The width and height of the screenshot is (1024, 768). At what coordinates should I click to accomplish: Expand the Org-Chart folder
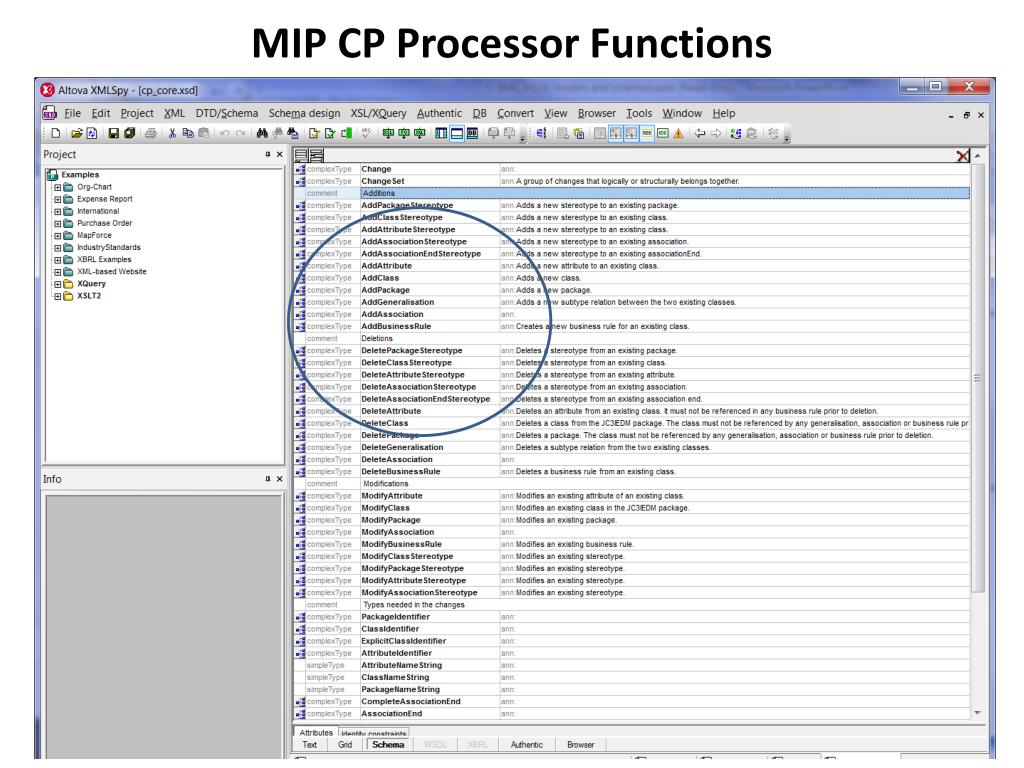click(x=57, y=187)
